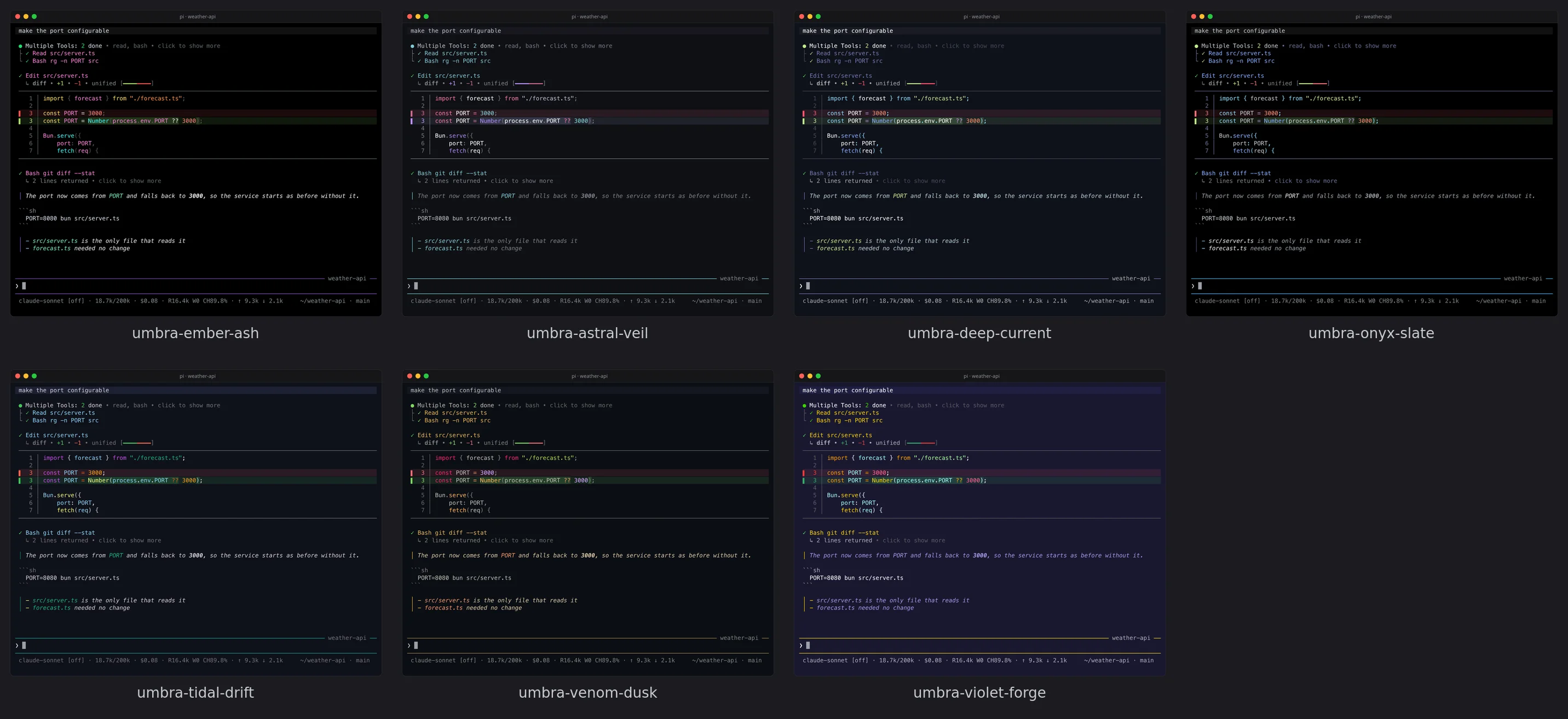Expand Multiple Tools details in umbra-tidal-drift
This screenshot has height=719, width=1568.
189,405
